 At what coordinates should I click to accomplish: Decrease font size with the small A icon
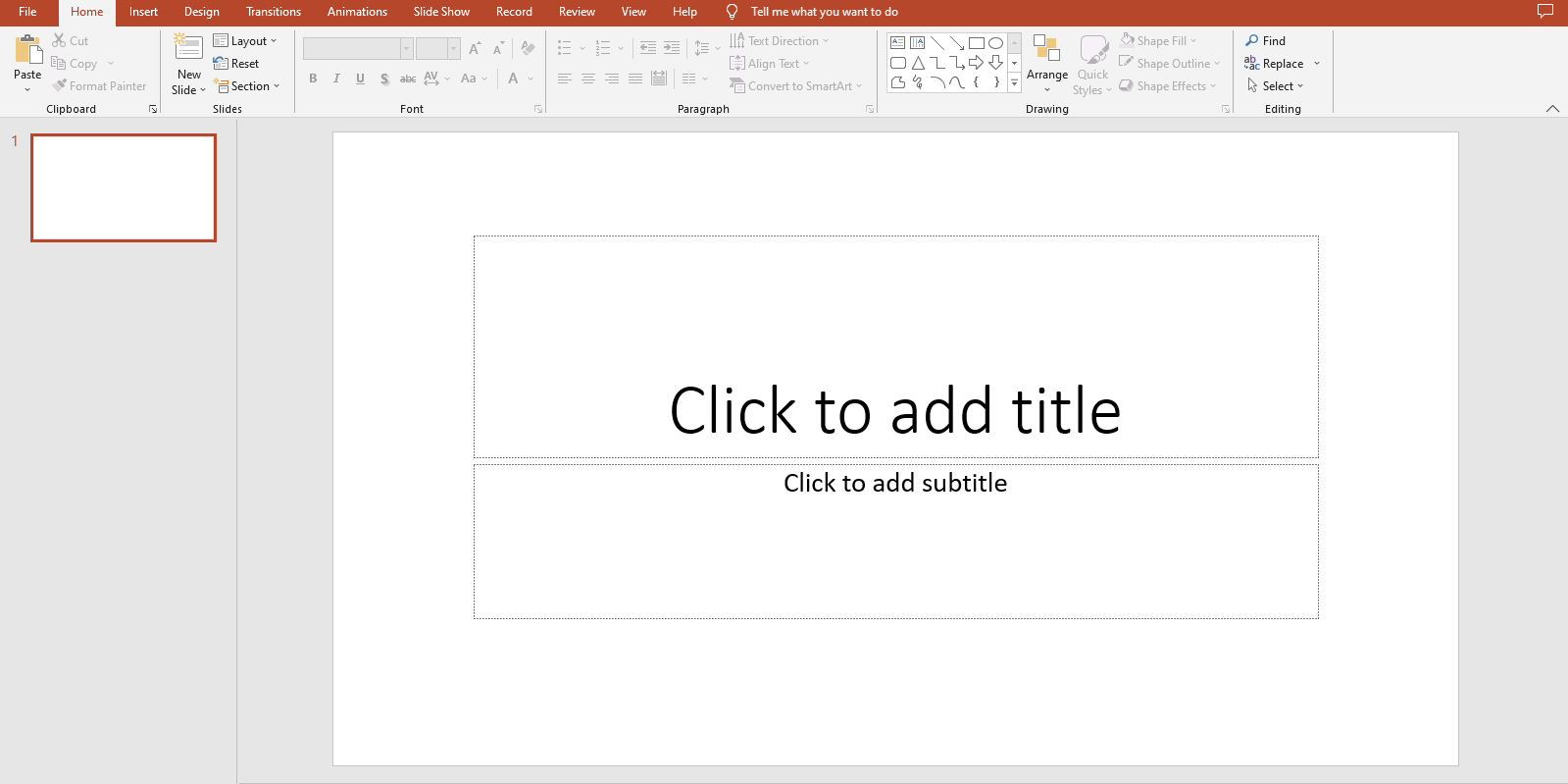(498, 48)
